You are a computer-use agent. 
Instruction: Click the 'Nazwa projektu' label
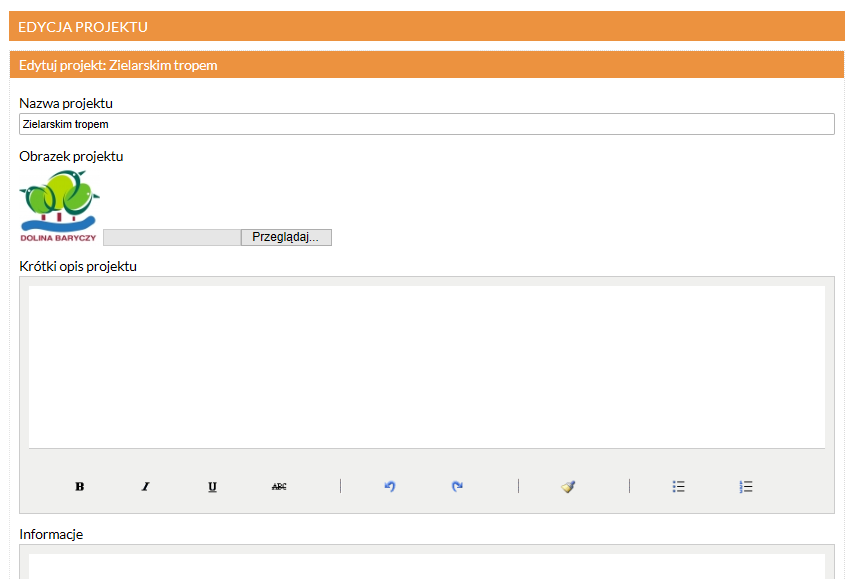(66, 103)
